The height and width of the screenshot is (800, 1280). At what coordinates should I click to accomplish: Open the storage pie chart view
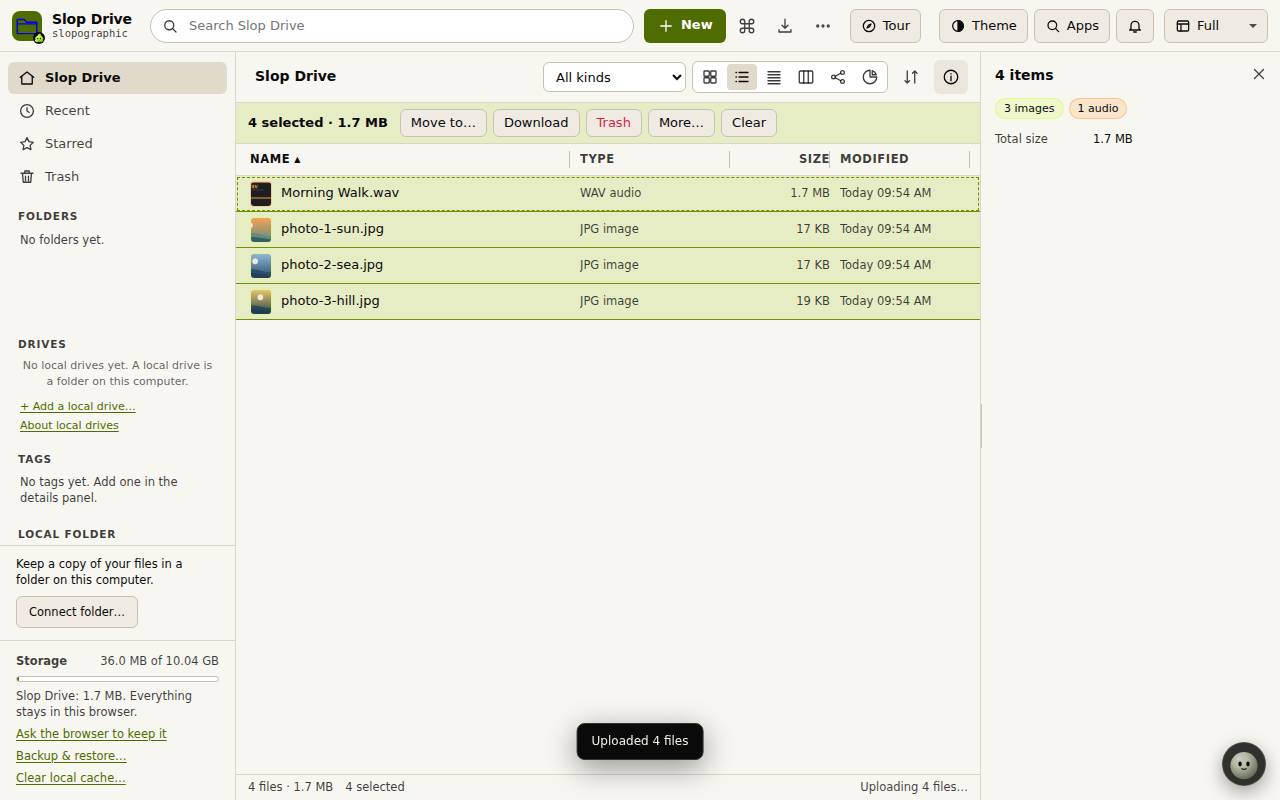coord(870,77)
